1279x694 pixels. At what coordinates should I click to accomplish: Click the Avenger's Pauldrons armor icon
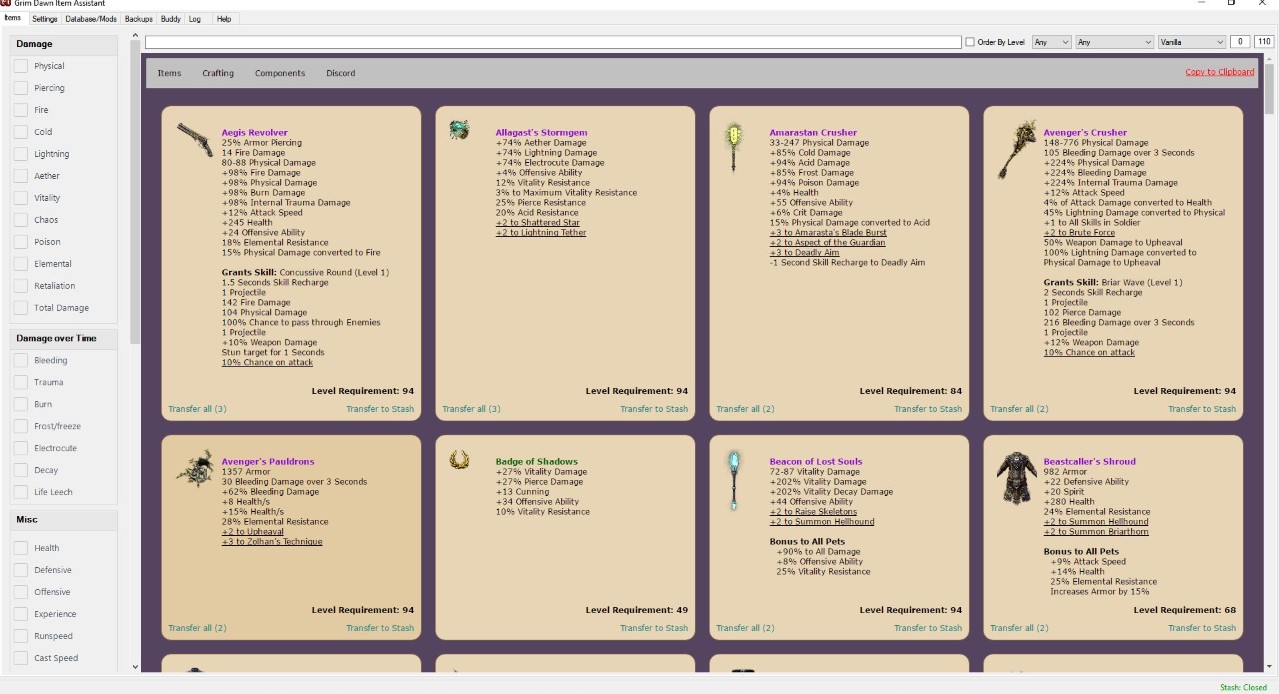(195, 468)
